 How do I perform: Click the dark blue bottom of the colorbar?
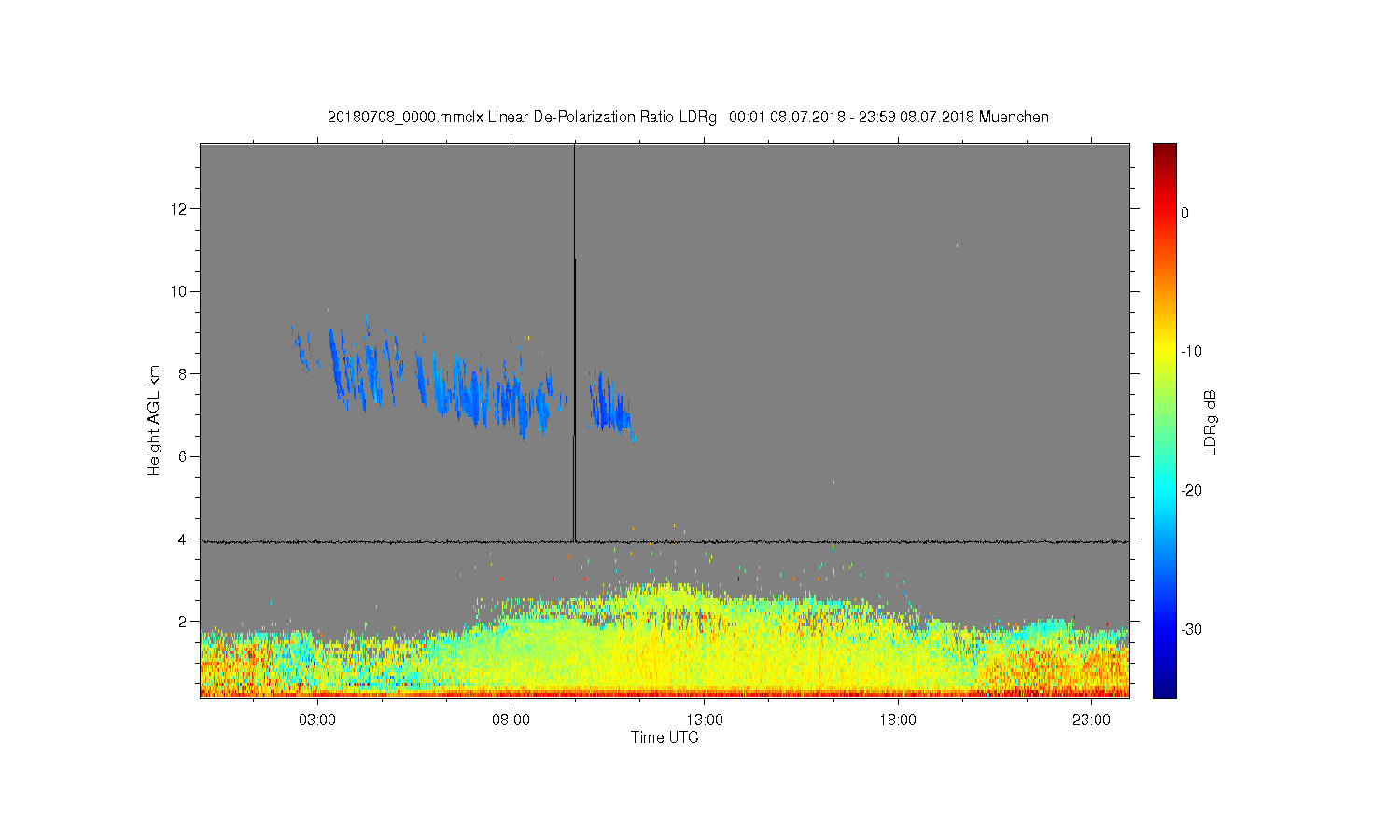click(1165, 689)
